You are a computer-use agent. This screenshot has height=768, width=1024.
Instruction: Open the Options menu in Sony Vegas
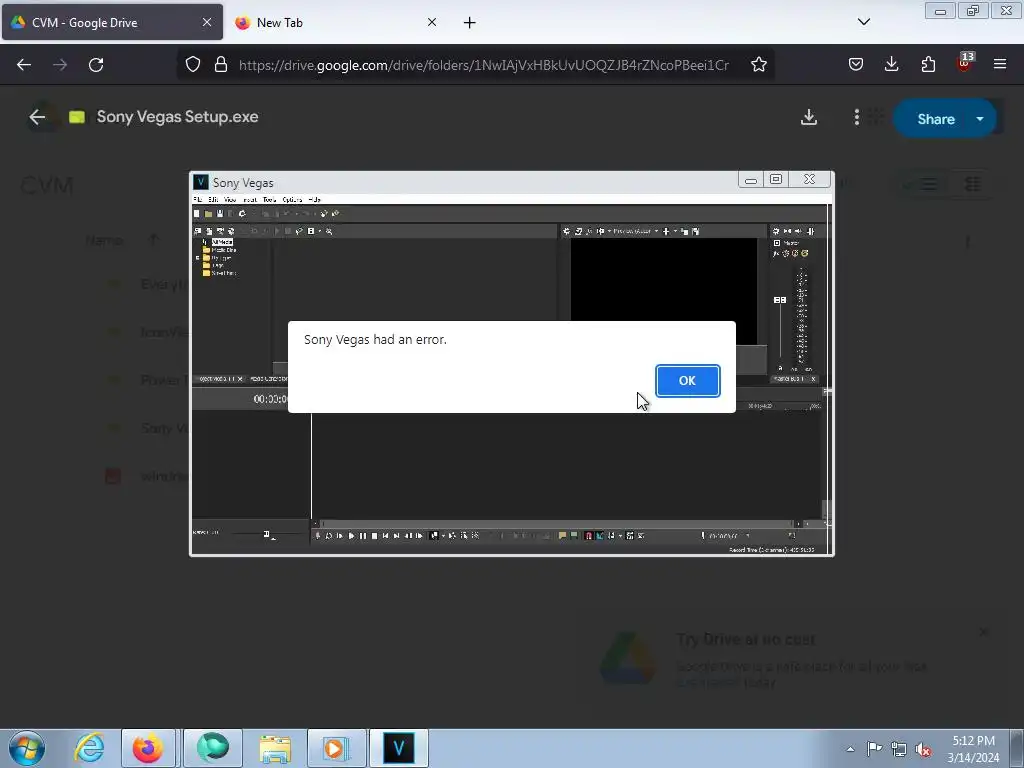[292, 199]
